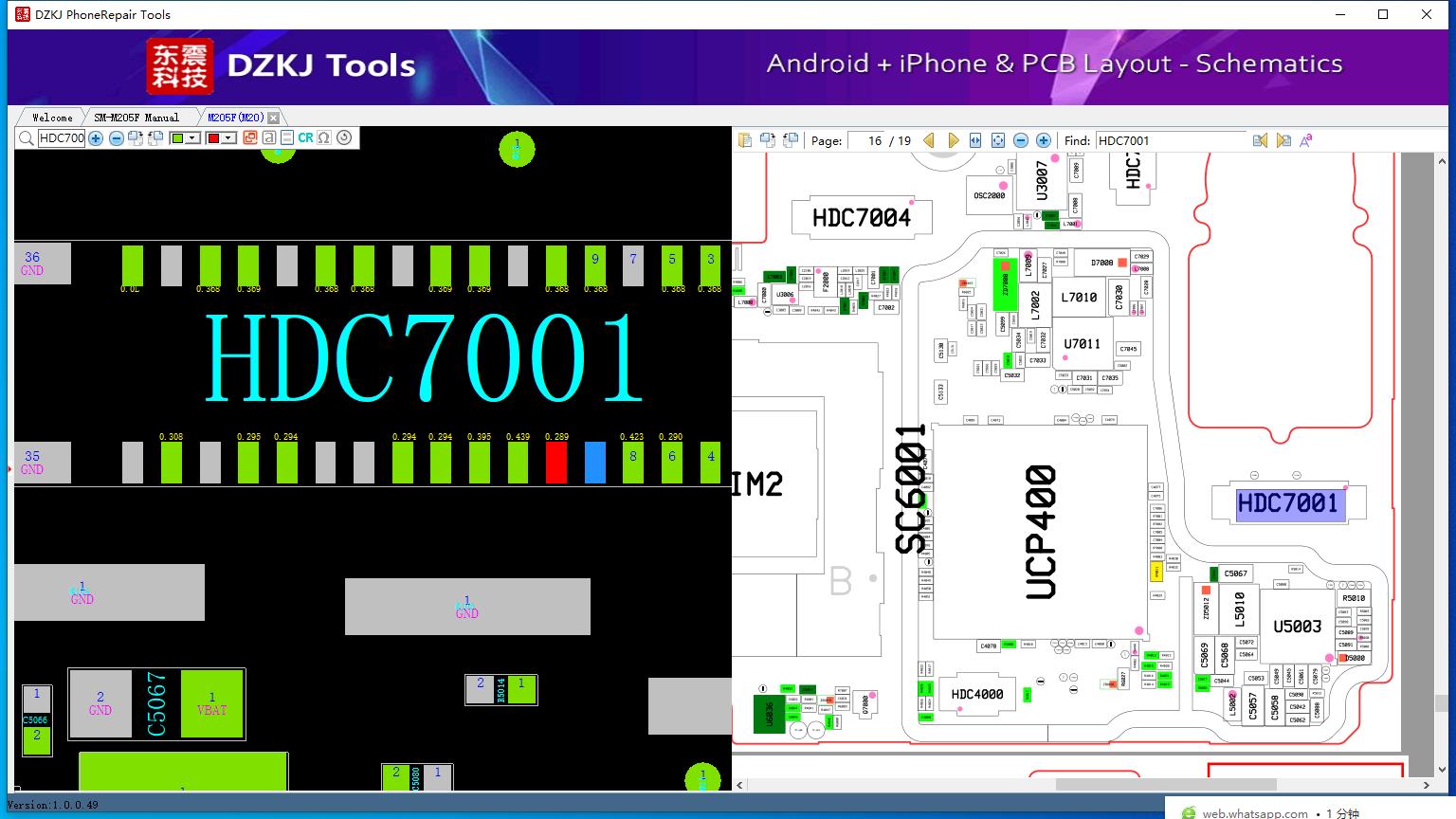Find next match for HDC7001
The width and height of the screenshot is (1456, 819).
coord(1283,140)
